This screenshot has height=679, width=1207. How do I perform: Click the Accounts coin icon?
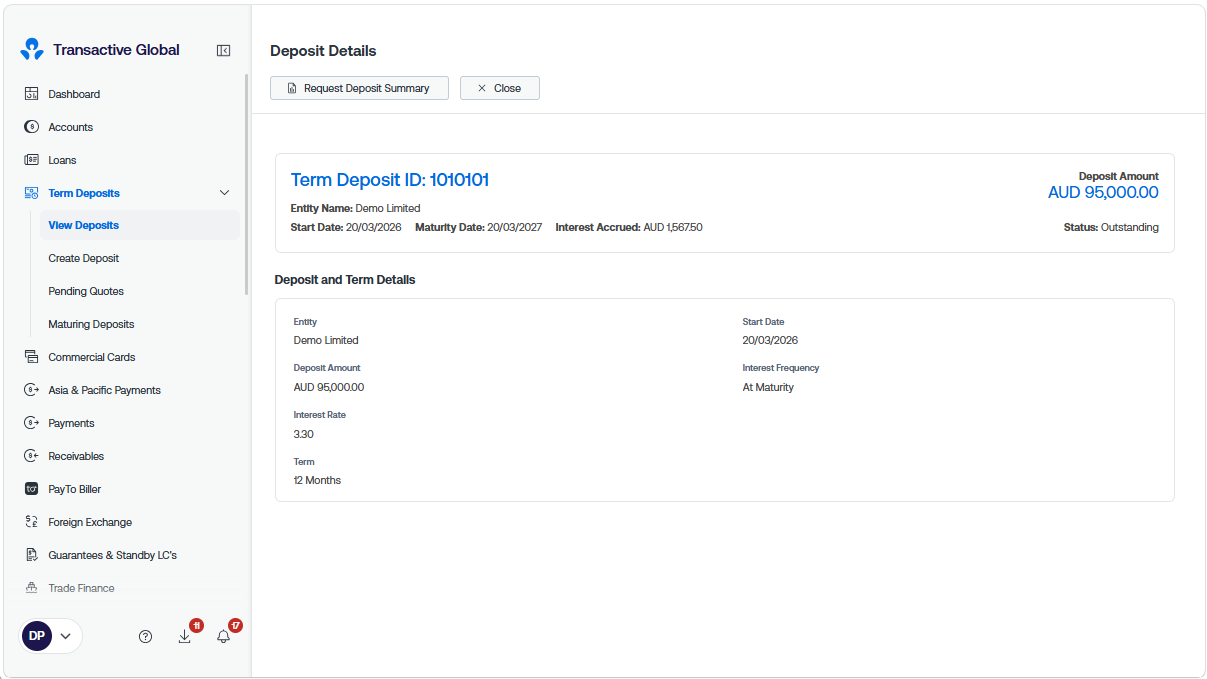pyautogui.click(x=31, y=127)
